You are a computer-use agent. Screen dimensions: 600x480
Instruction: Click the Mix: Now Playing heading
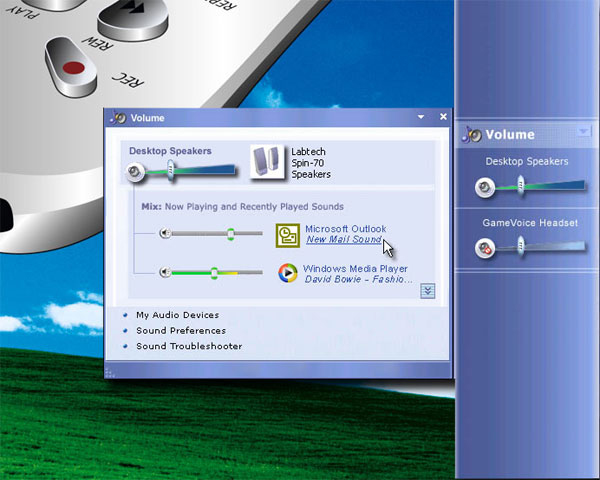click(242, 207)
